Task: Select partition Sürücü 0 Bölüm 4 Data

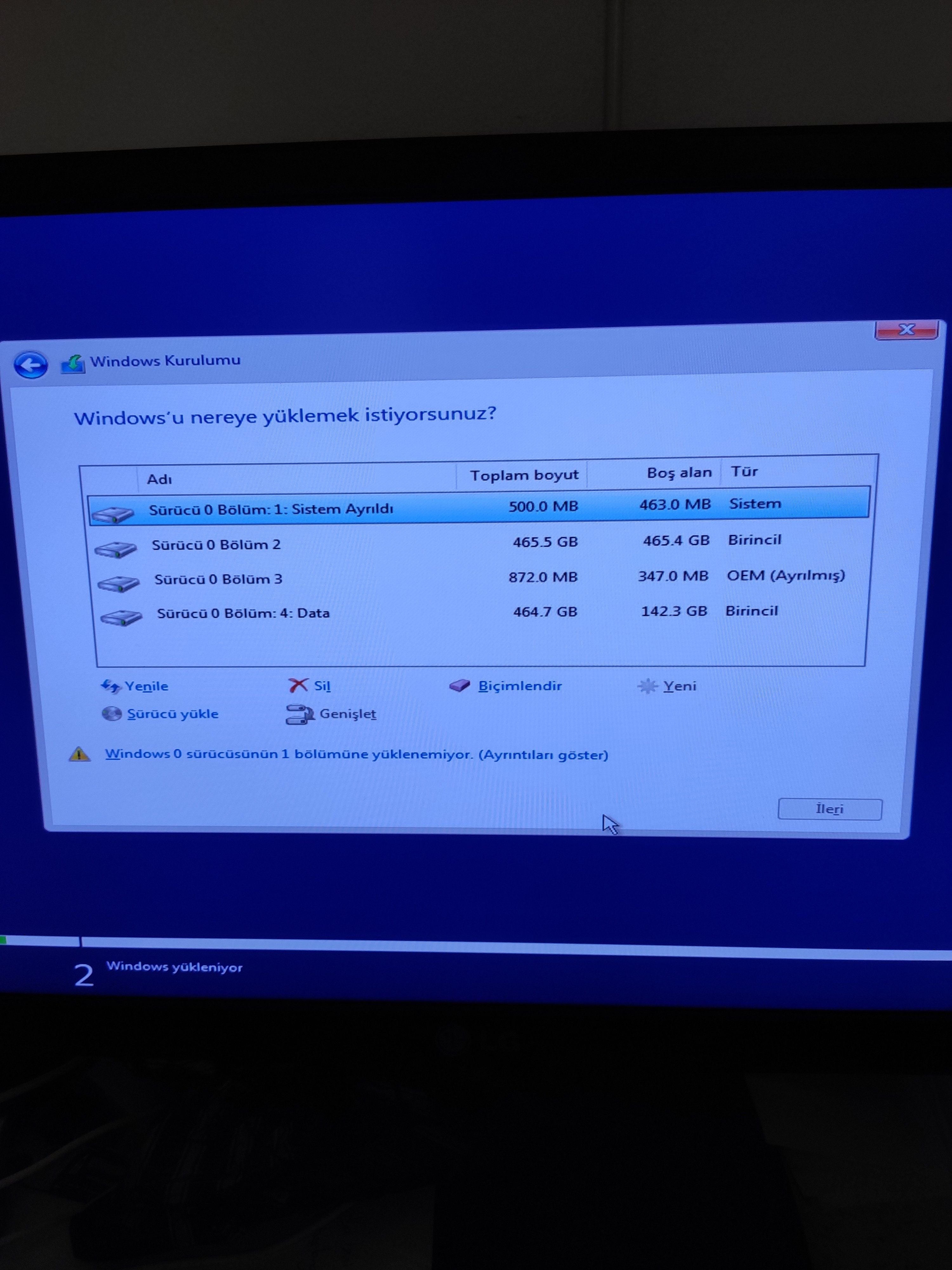Action: click(x=243, y=613)
